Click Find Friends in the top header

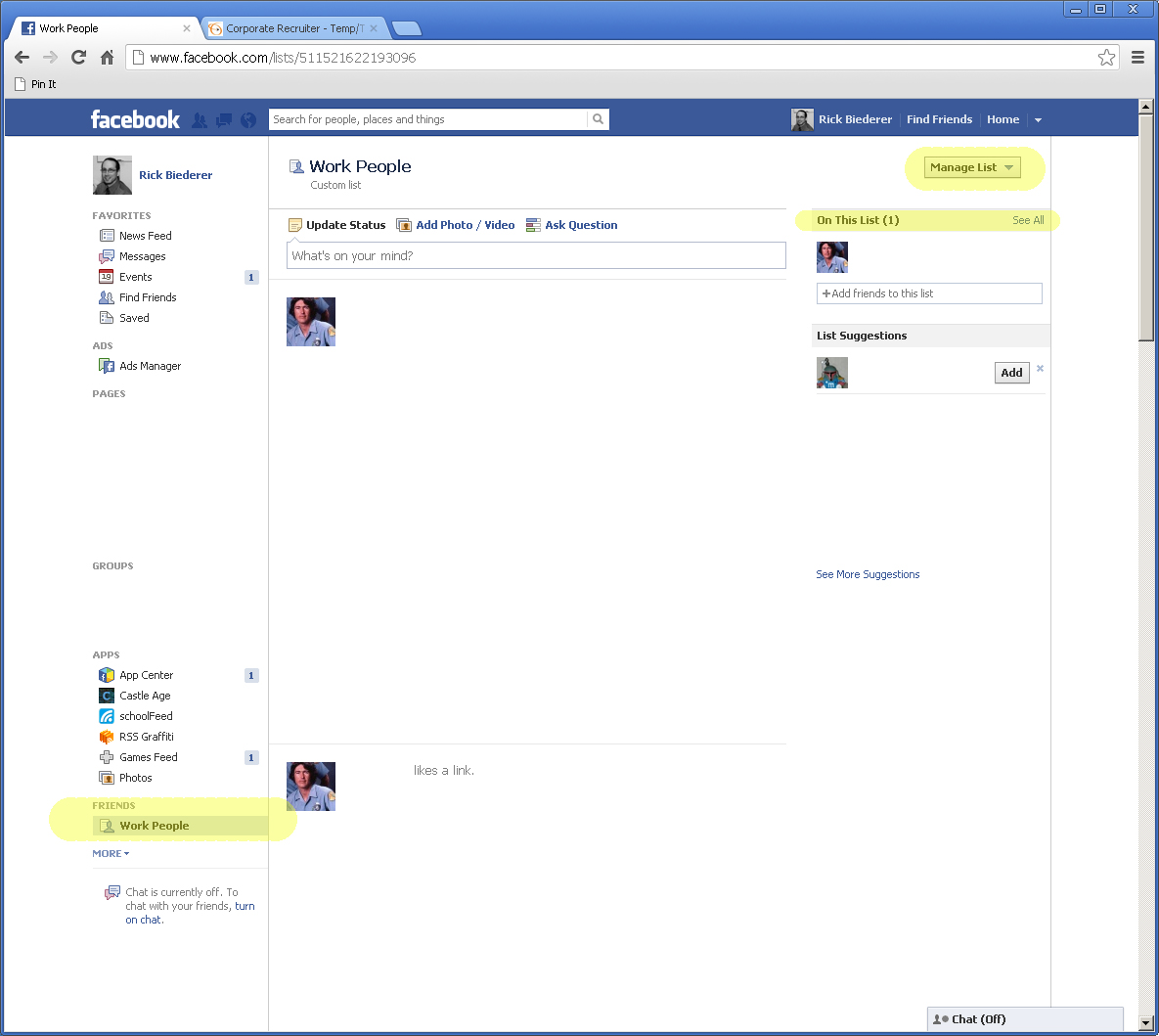[x=940, y=119]
